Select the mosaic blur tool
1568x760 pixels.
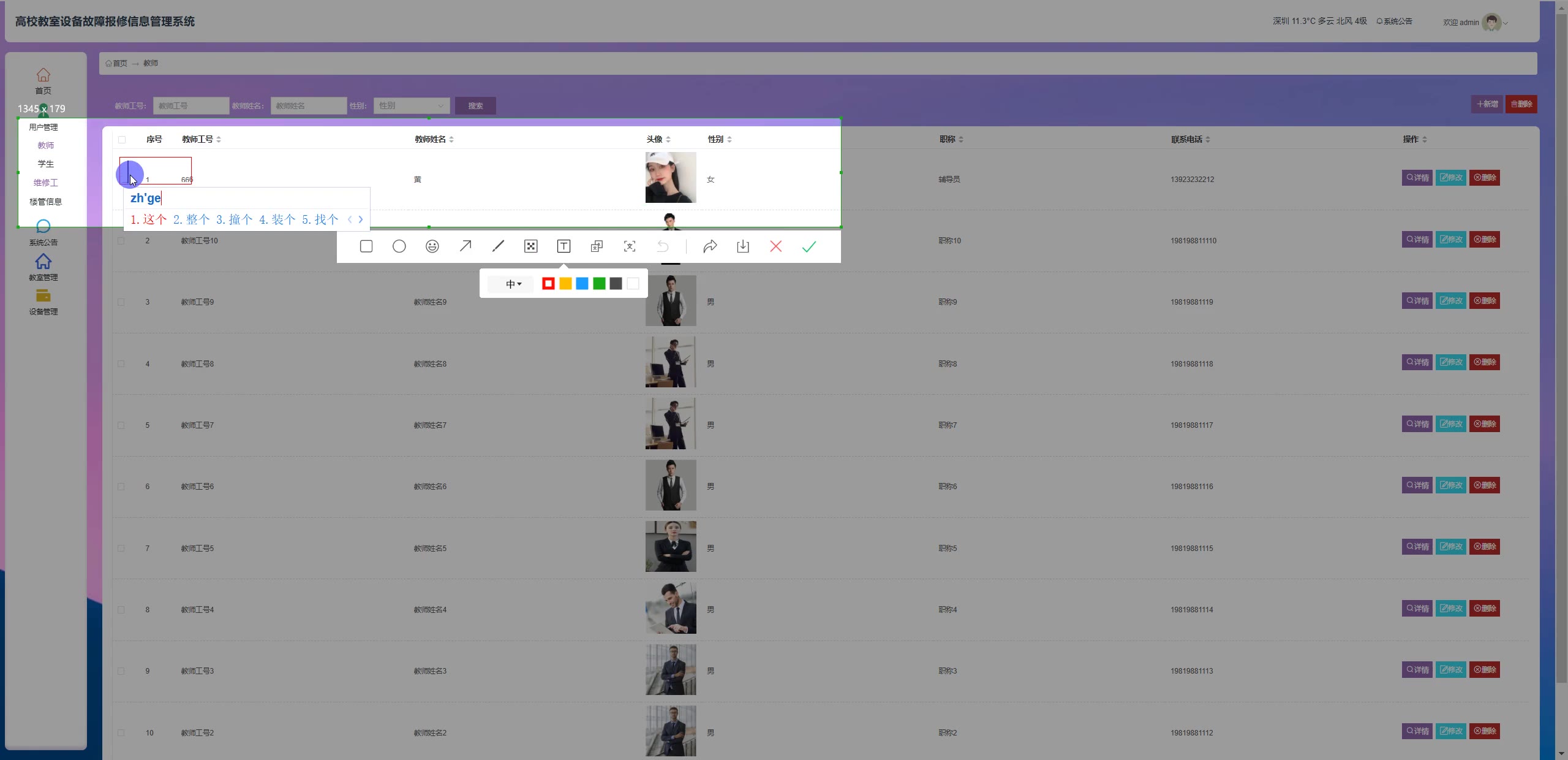click(x=531, y=246)
